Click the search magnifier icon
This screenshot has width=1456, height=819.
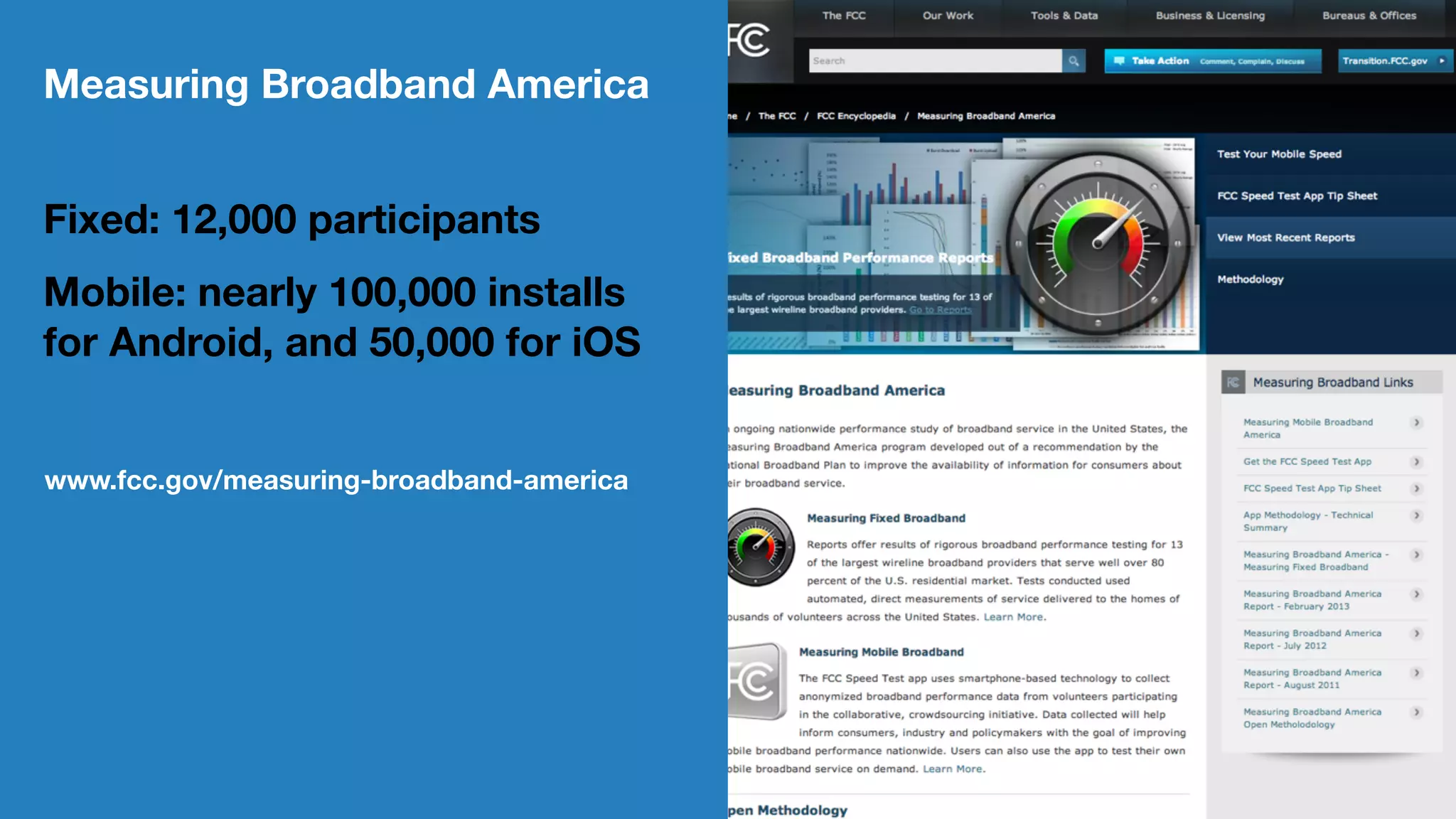tap(1074, 61)
